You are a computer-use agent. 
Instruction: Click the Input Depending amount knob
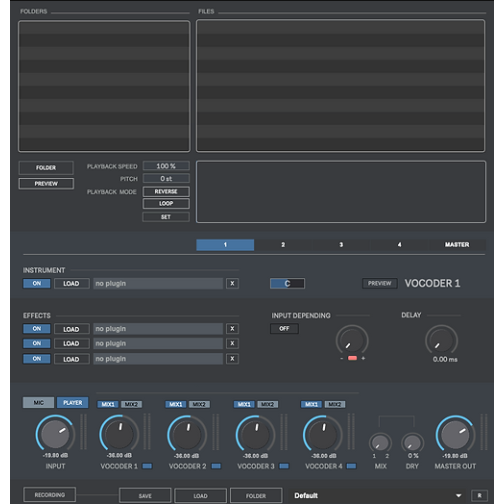(x=352, y=340)
